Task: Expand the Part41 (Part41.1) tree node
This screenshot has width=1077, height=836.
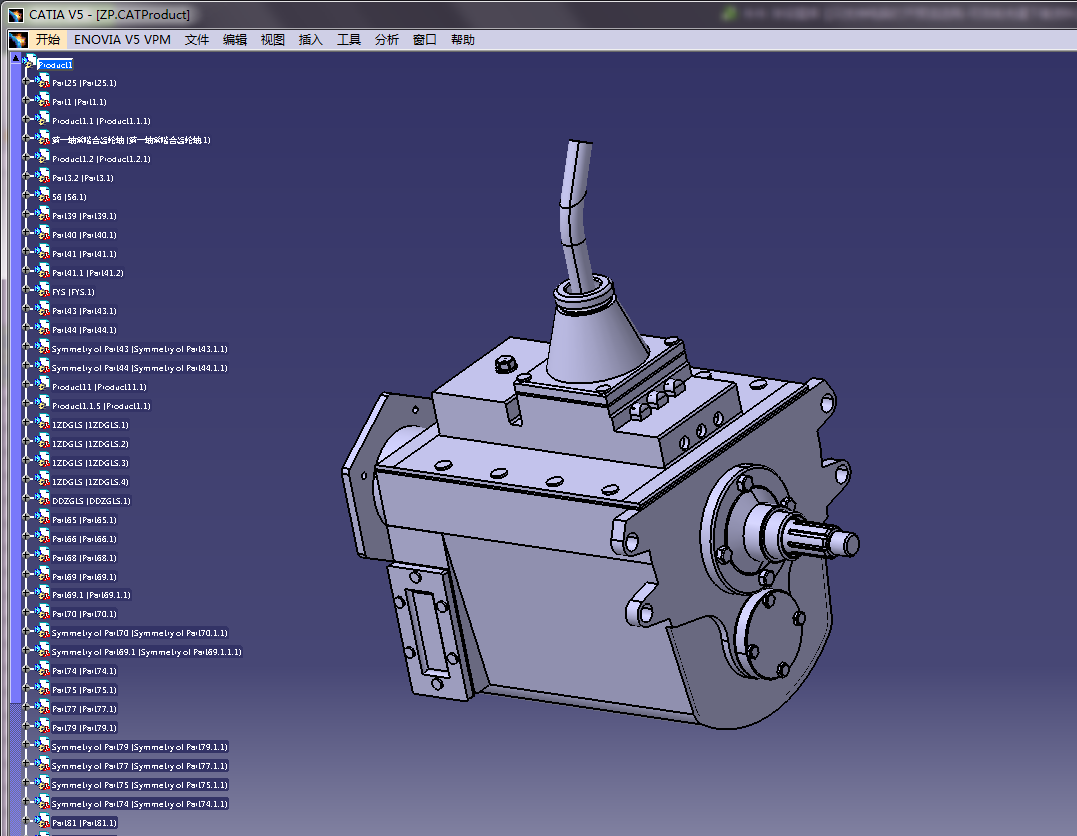Action: tap(27, 252)
